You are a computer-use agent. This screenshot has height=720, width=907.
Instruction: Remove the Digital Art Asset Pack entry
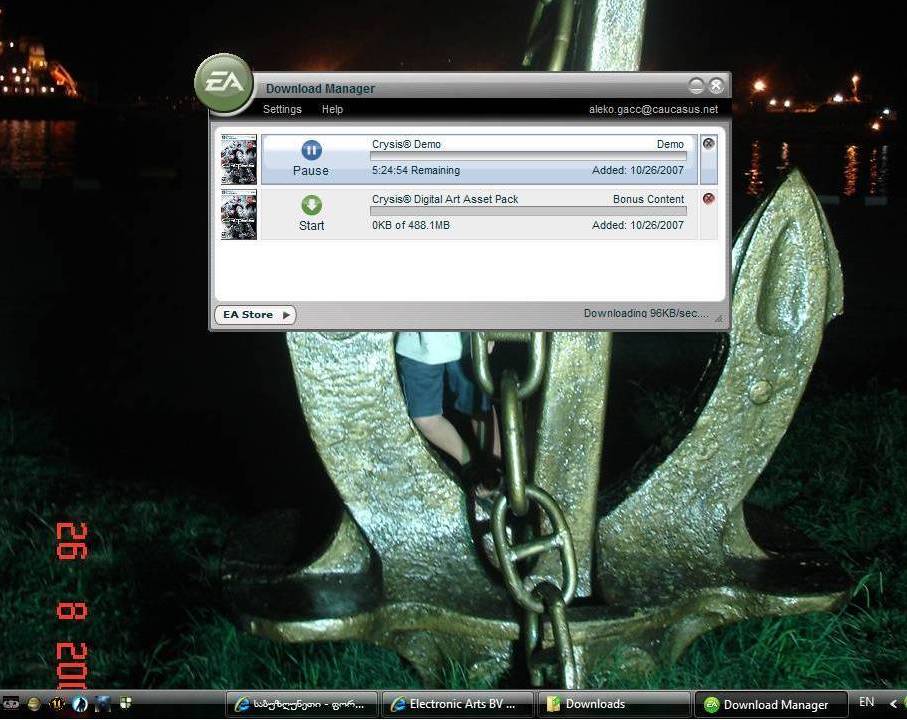[708, 198]
